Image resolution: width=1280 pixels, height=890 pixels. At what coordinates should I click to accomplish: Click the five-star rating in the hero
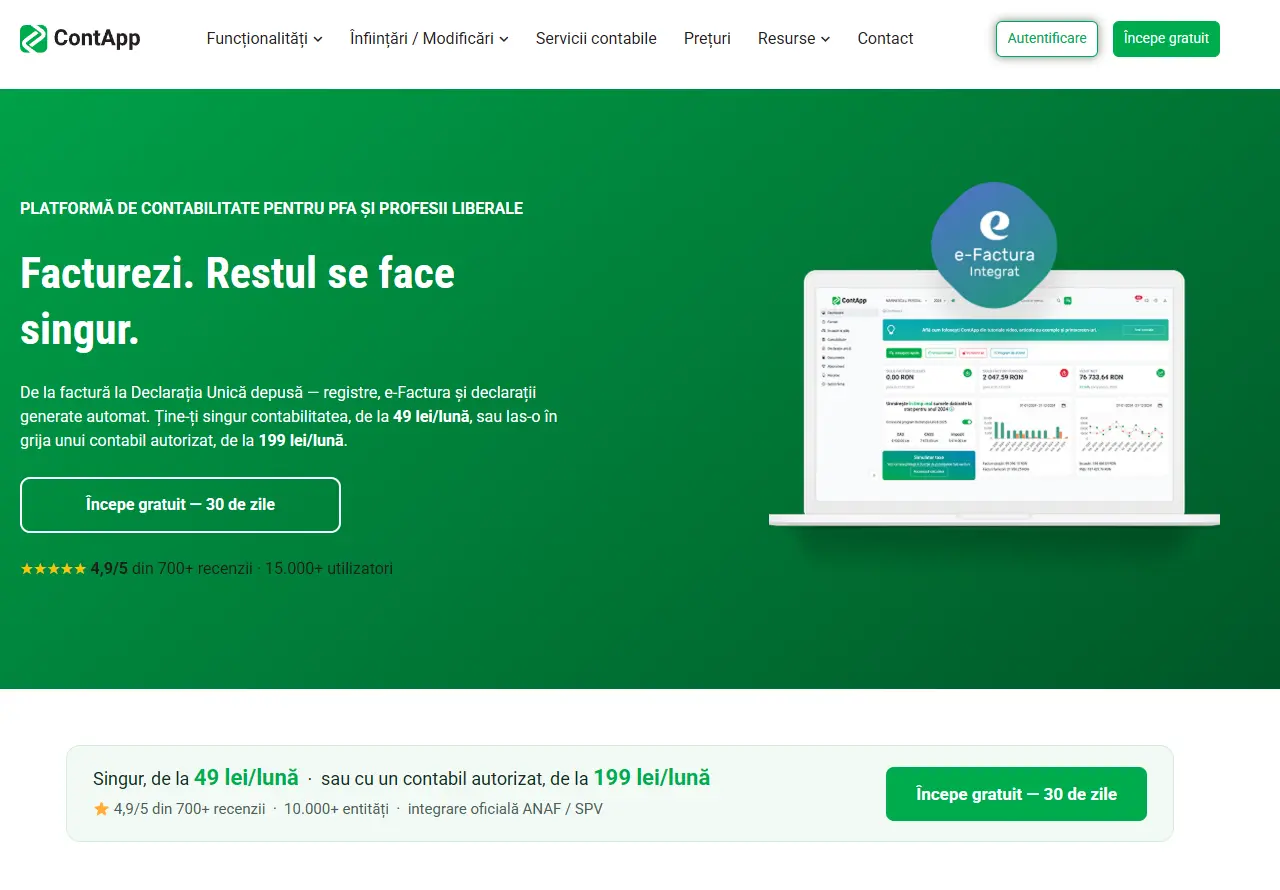click(x=53, y=568)
